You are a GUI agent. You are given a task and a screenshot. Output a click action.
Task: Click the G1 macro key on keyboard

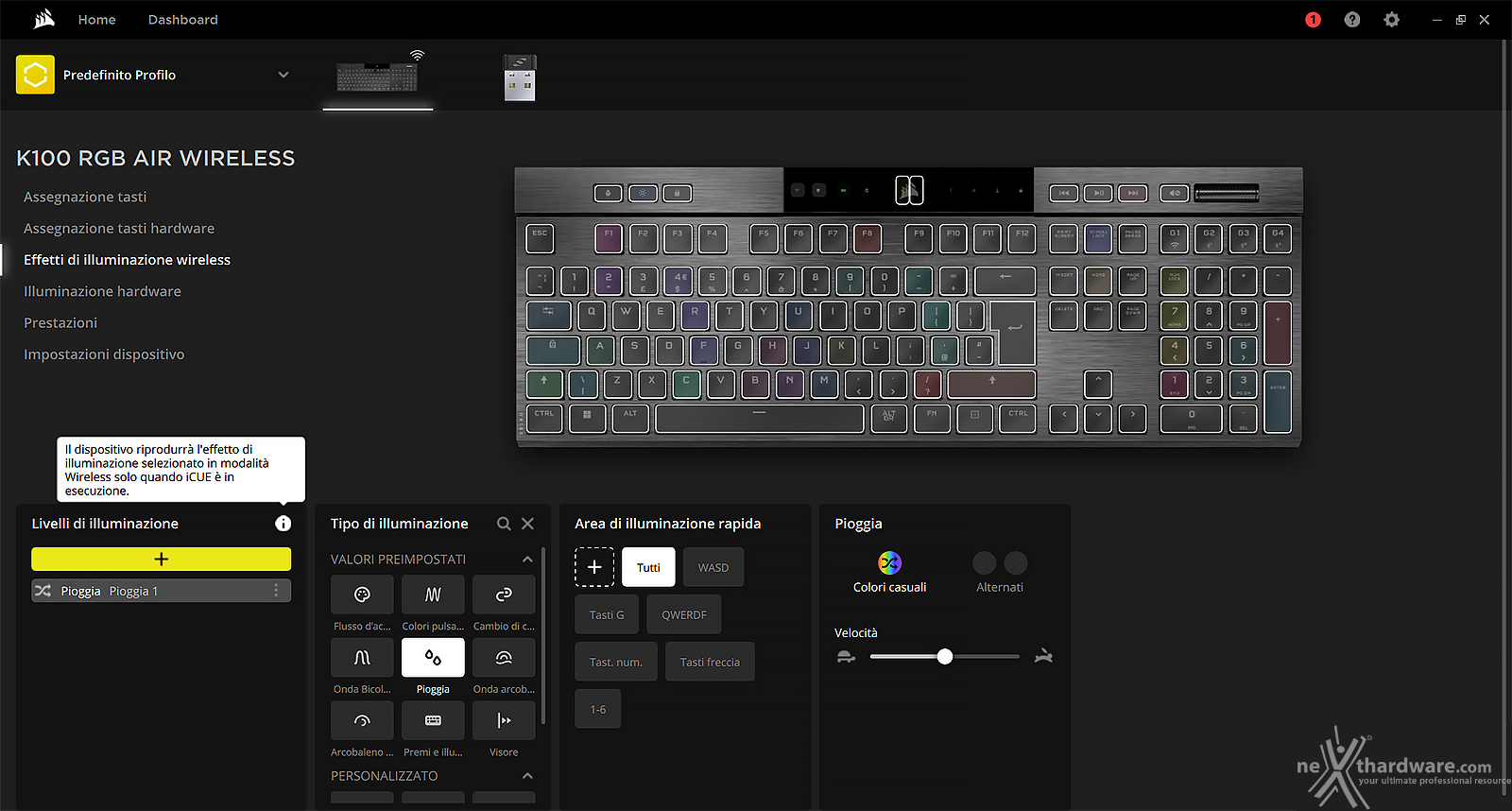(x=1175, y=238)
